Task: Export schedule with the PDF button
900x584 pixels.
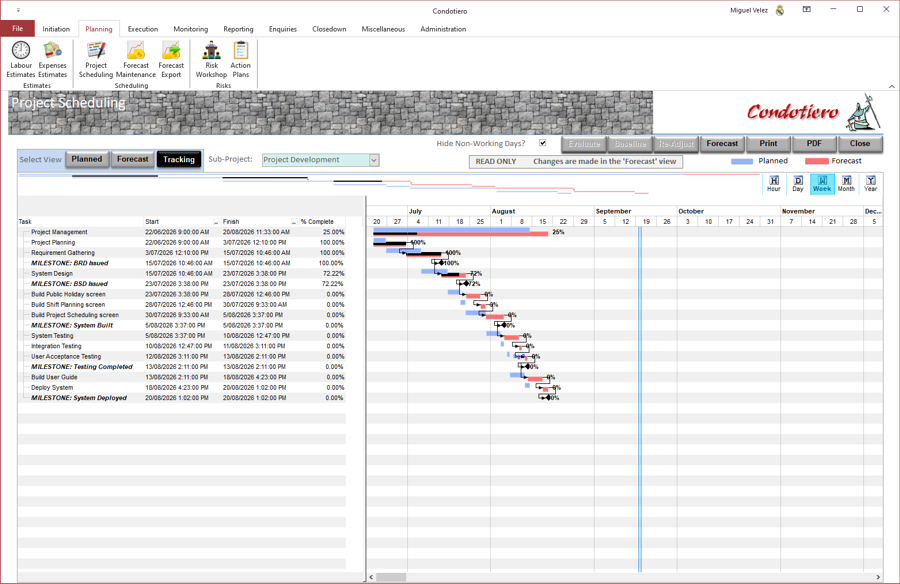Action: point(814,144)
